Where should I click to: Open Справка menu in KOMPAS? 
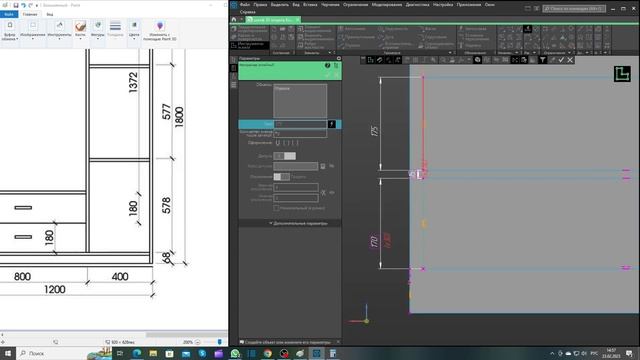[248, 12]
